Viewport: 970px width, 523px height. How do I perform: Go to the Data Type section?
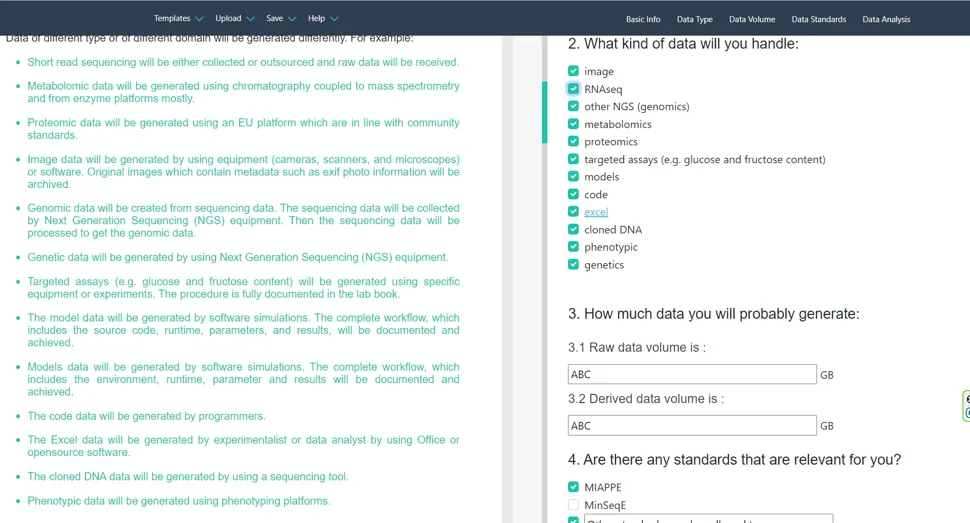pos(694,19)
